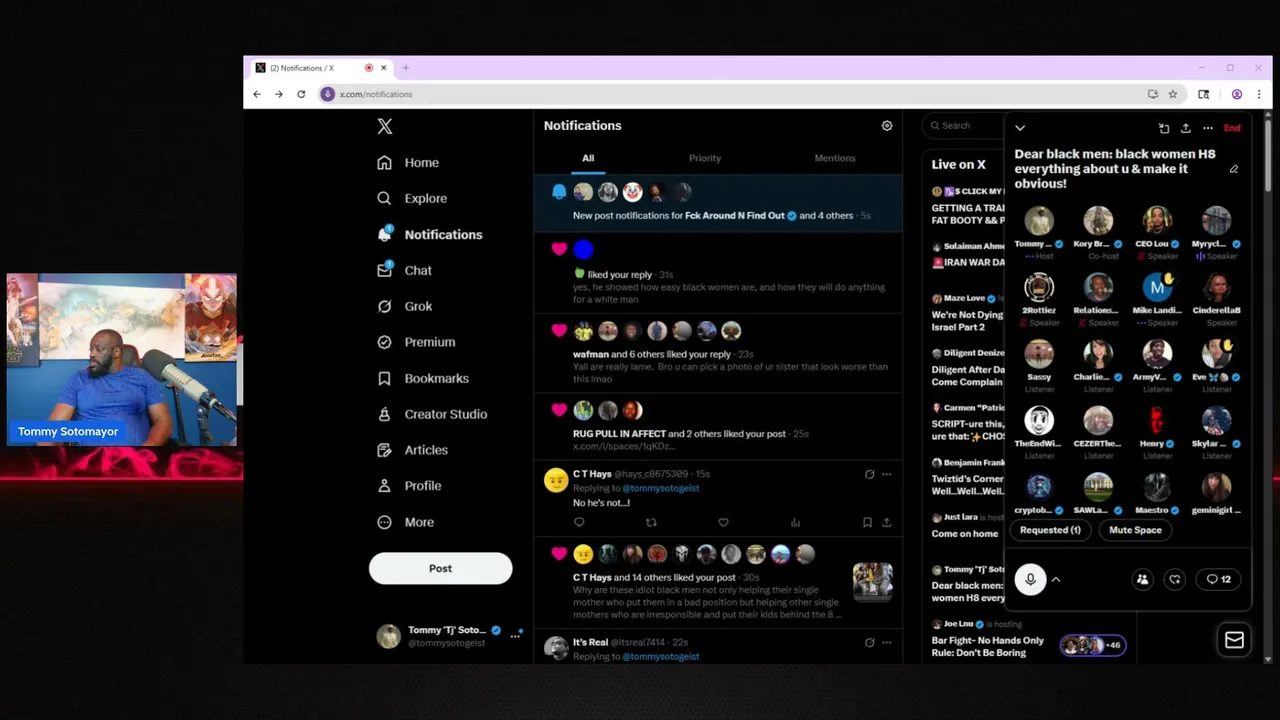Expand More menu in sidebar
Screen dimensions: 1280x720
406,522
